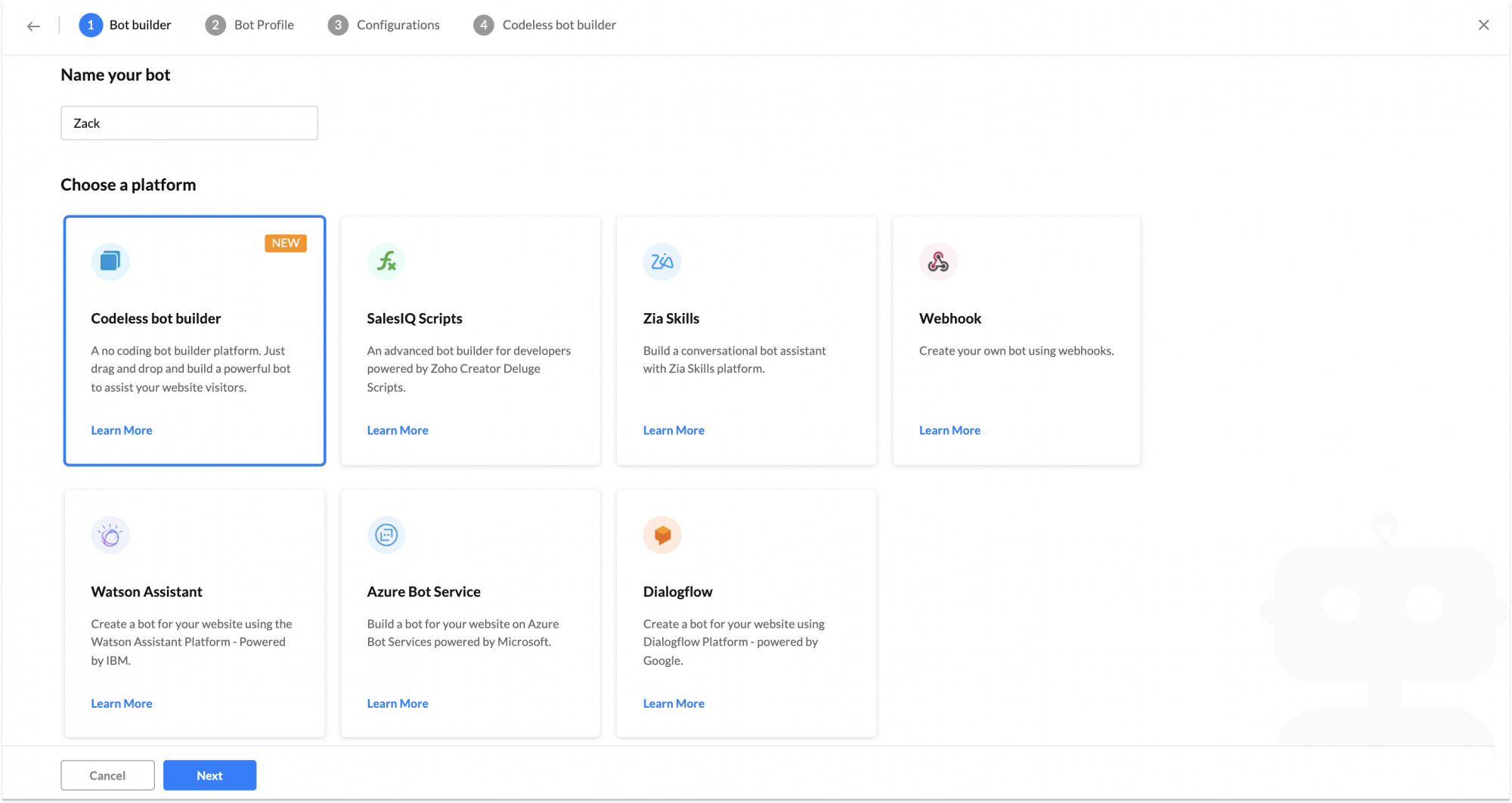Viewport: 1512px width, 803px height.
Task: Jump to the Configurations step
Action: coord(384,25)
